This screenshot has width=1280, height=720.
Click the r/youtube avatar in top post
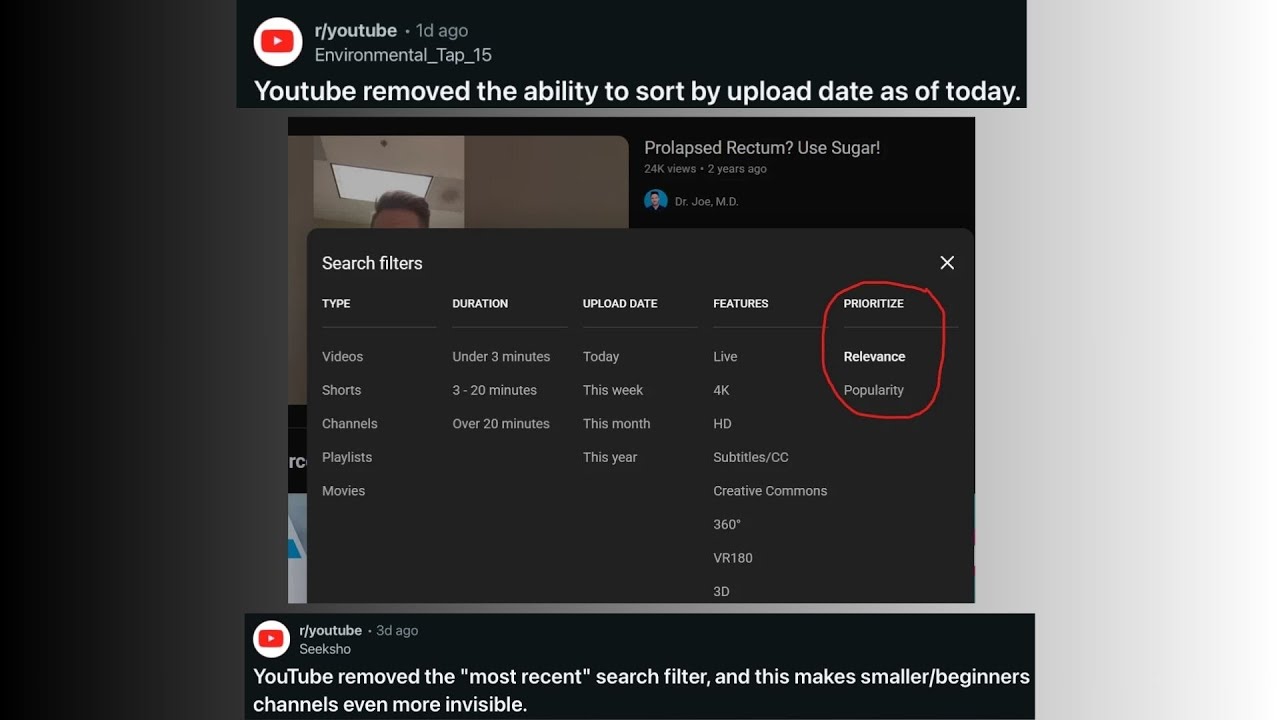tap(278, 42)
